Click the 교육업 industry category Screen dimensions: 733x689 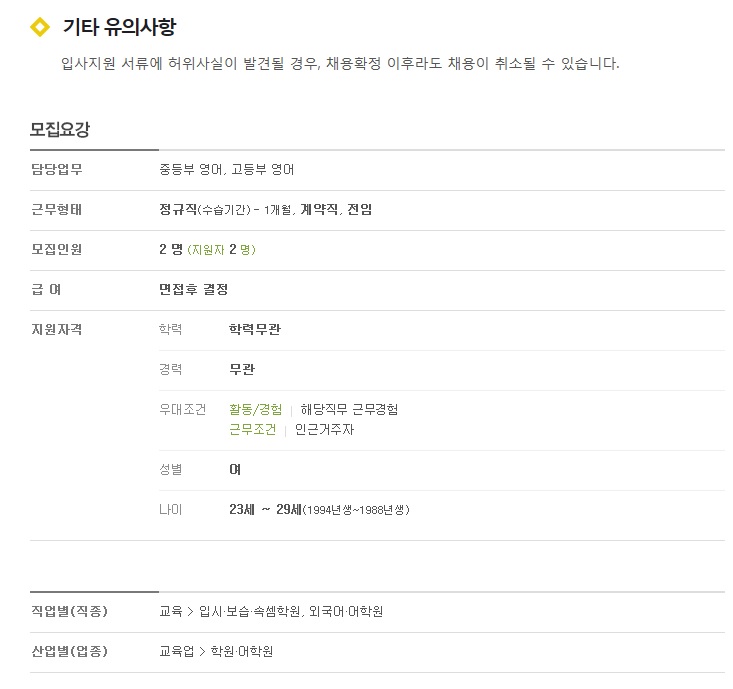pyautogui.click(x=177, y=651)
